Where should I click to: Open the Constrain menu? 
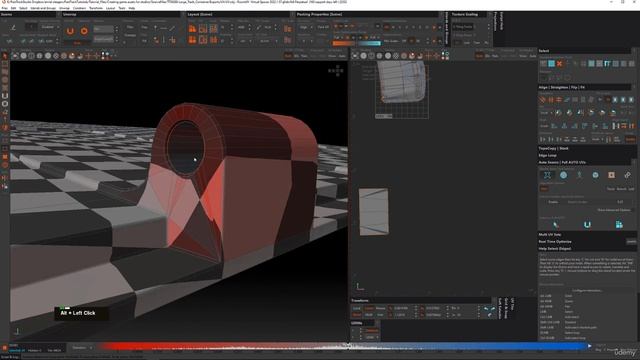[79, 8]
